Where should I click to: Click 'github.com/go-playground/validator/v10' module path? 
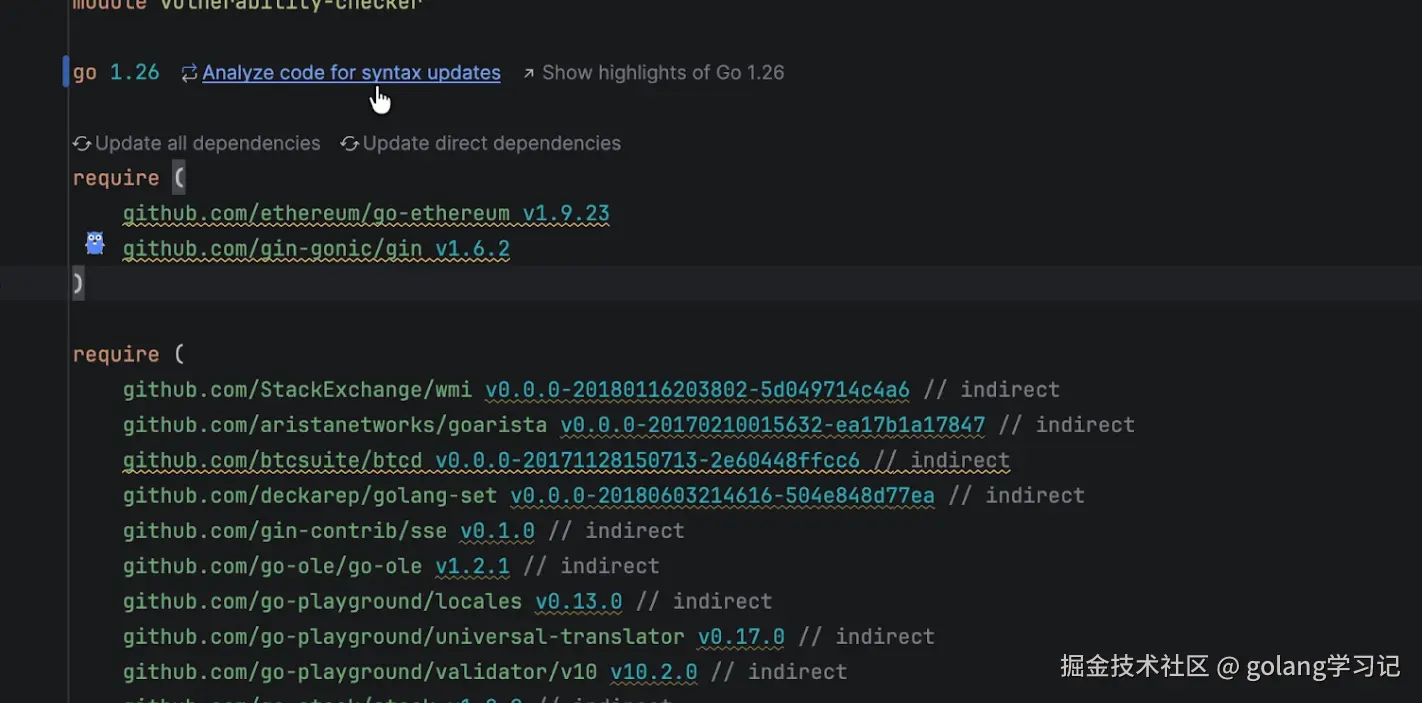360,672
